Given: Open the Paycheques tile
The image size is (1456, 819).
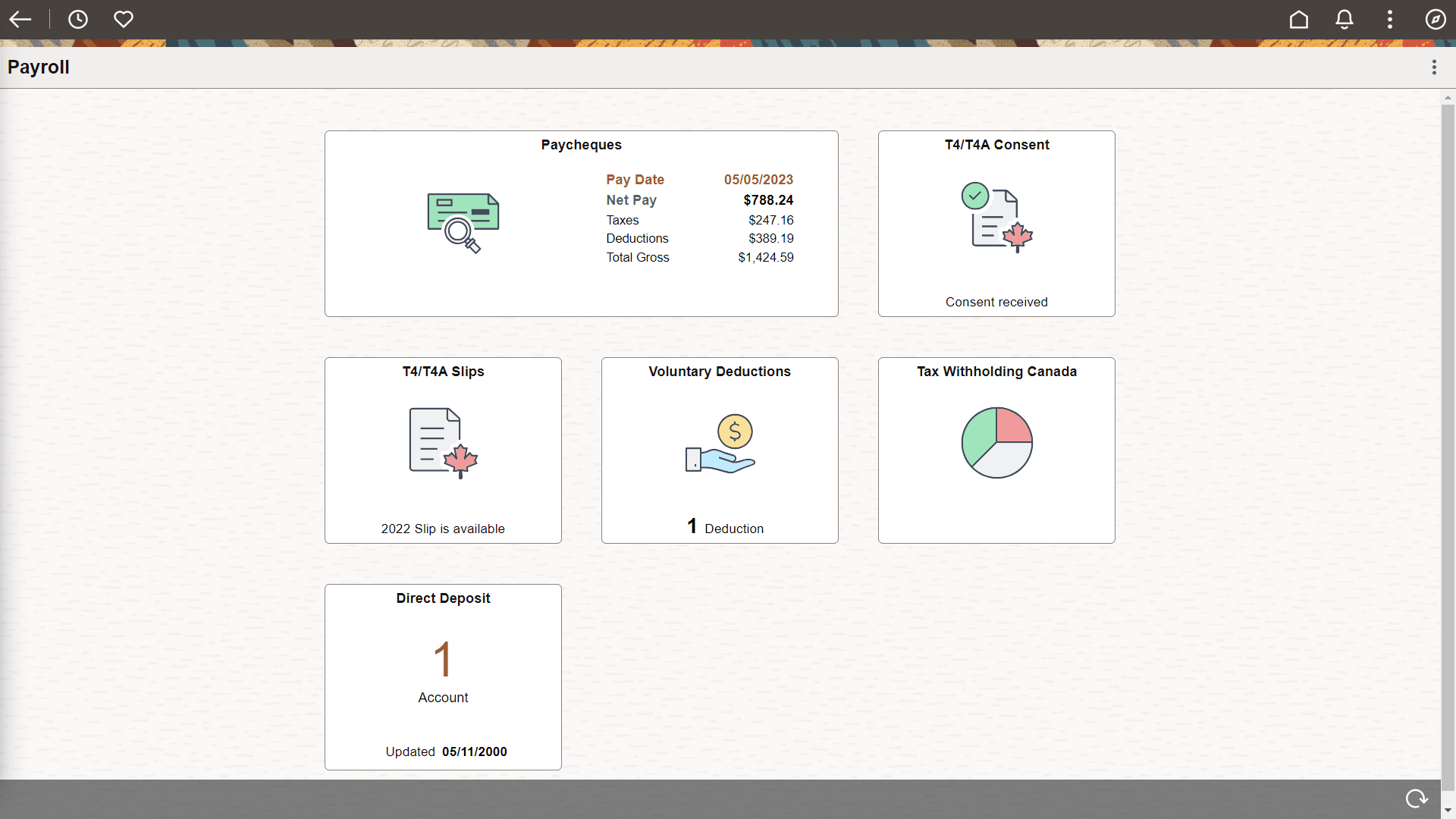Looking at the screenshot, I should pyautogui.click(x=581, y=223).
